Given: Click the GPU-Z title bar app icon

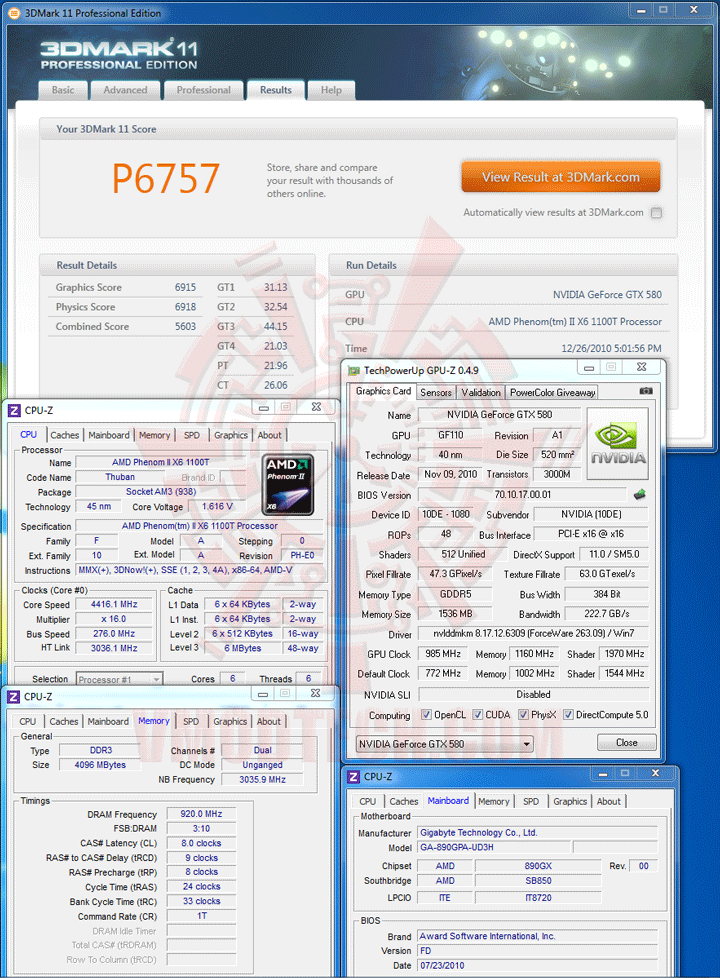Looking at the screenshot, I should coord(354,370).
